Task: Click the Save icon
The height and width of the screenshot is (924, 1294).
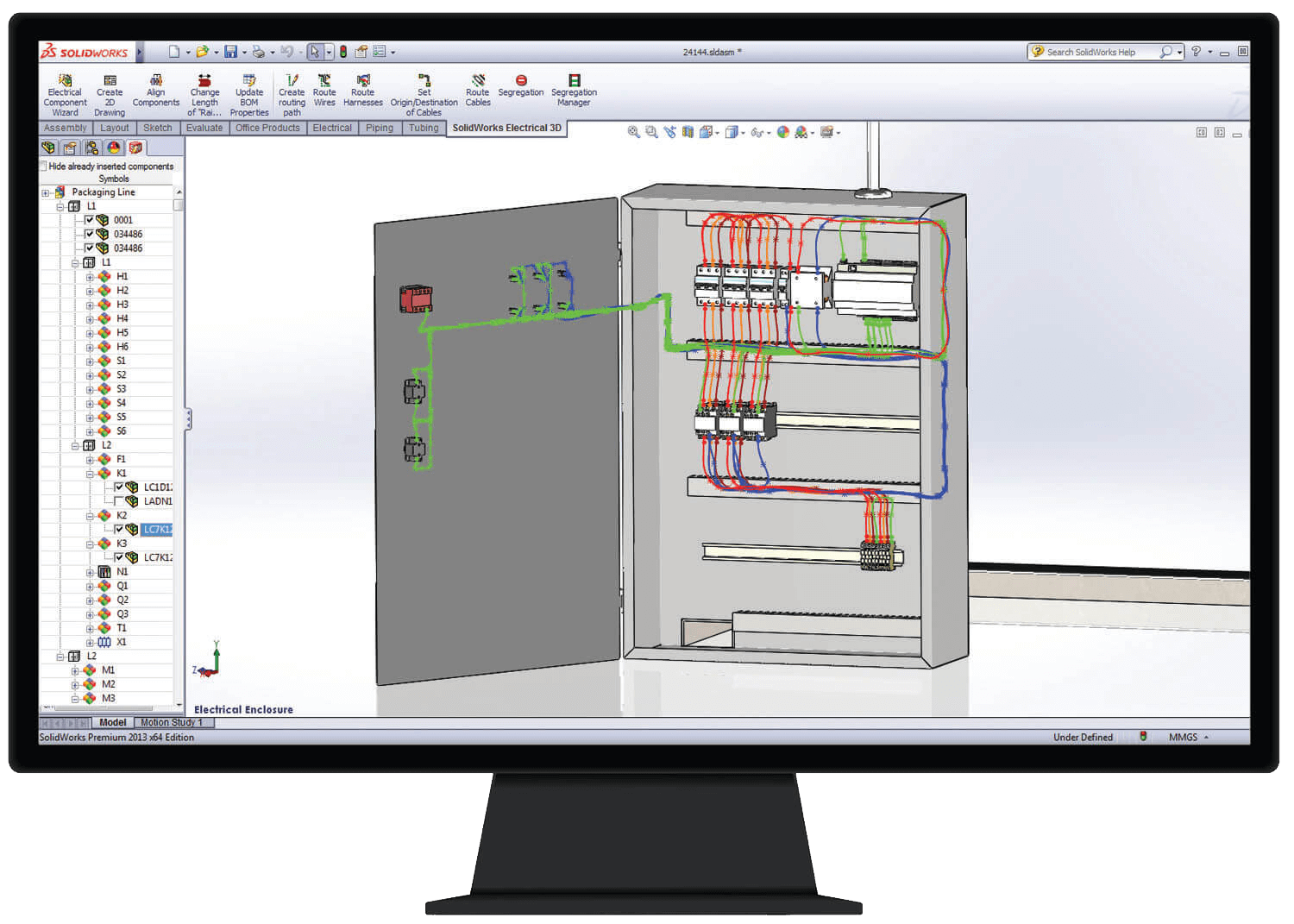Action: pyautogui.click(x=230, y=52)
